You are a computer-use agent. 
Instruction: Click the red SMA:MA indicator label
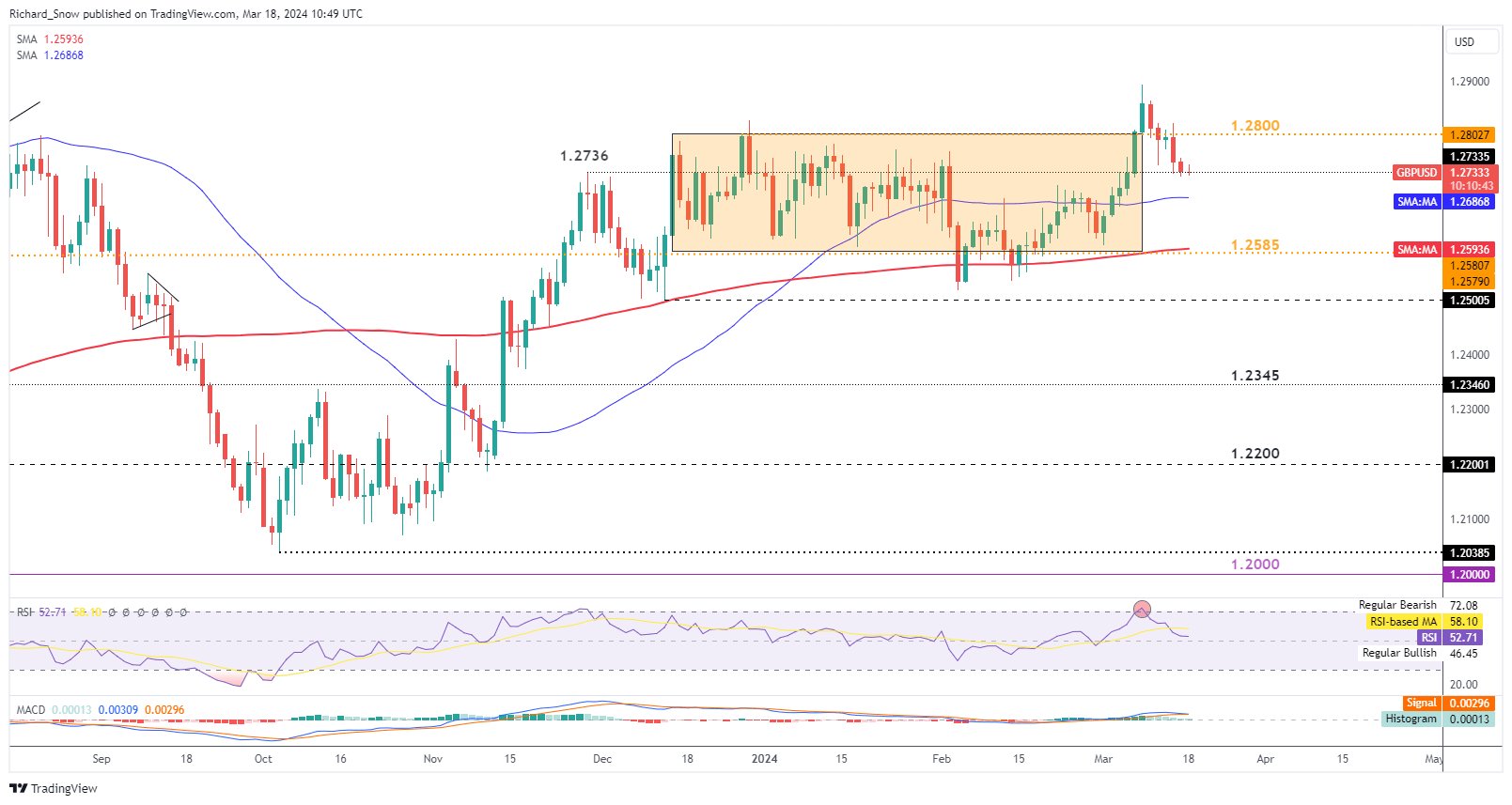[1416, 250]
